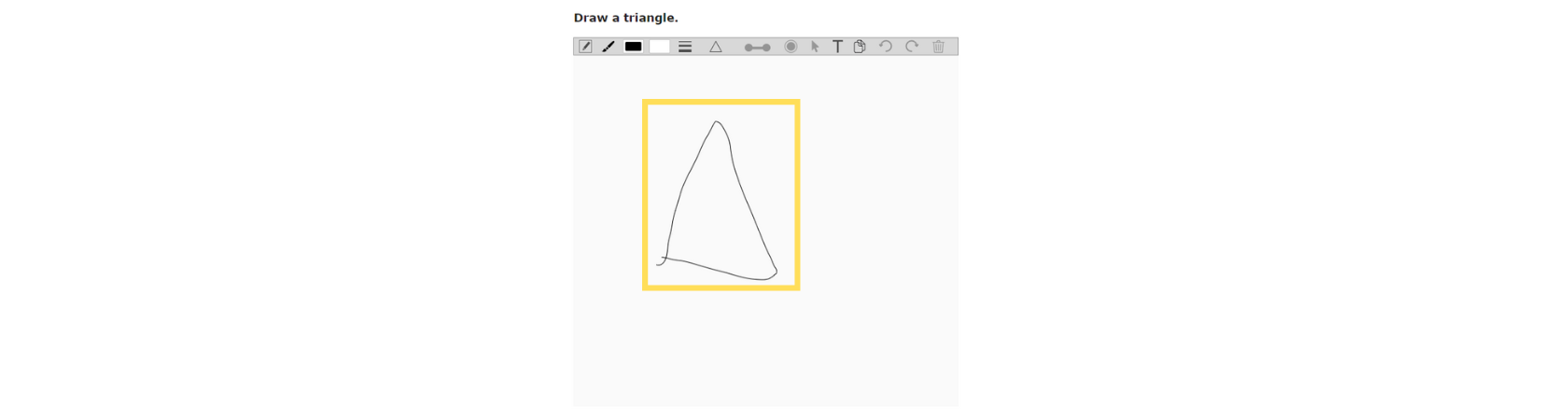Image resolution: width=1568 pixels, height=420 pixels.
Task: Click the hand-drawn triangle's top vertex
Action: point(716,121)
